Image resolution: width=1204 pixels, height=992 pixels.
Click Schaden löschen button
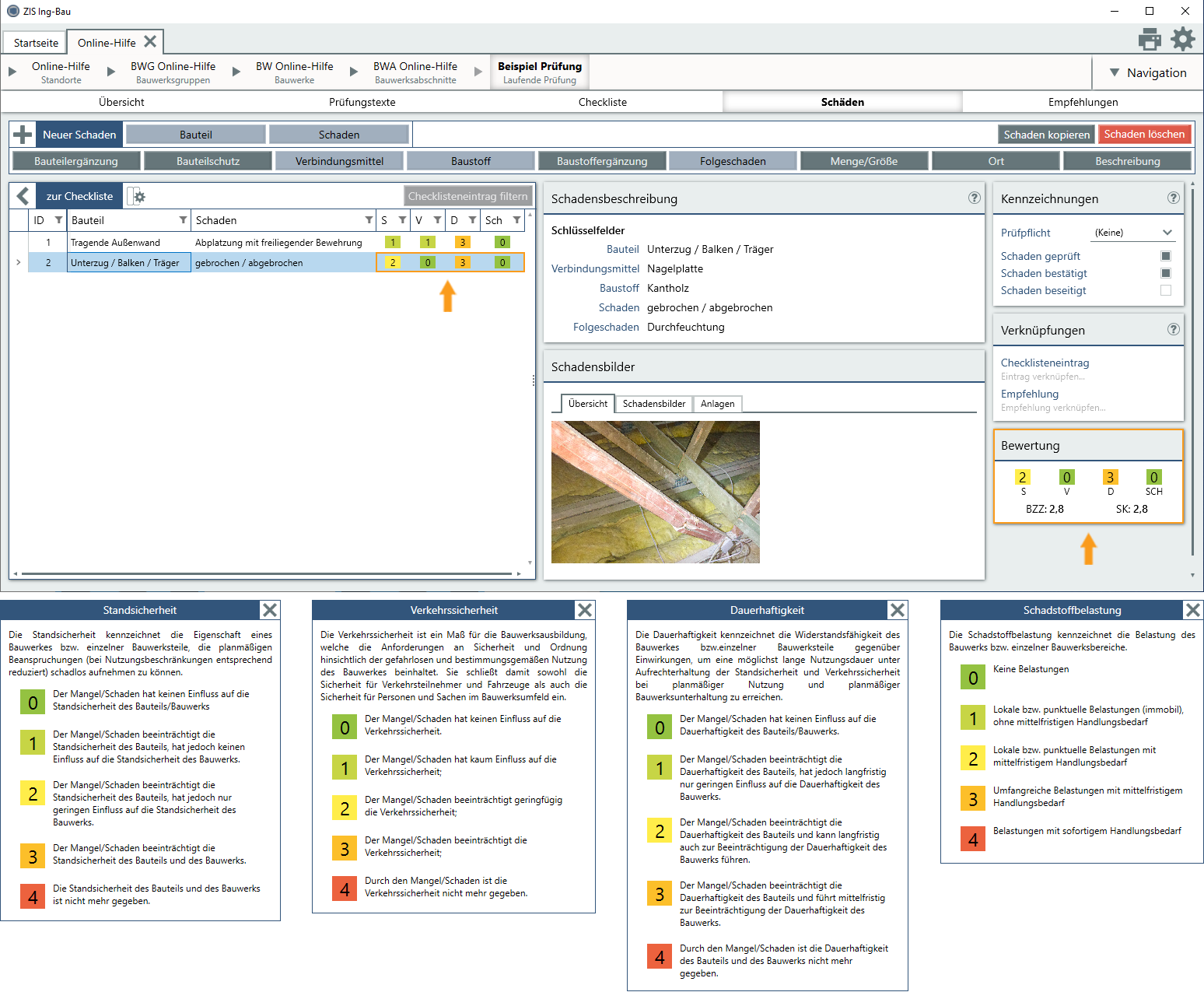(1144, 135)
